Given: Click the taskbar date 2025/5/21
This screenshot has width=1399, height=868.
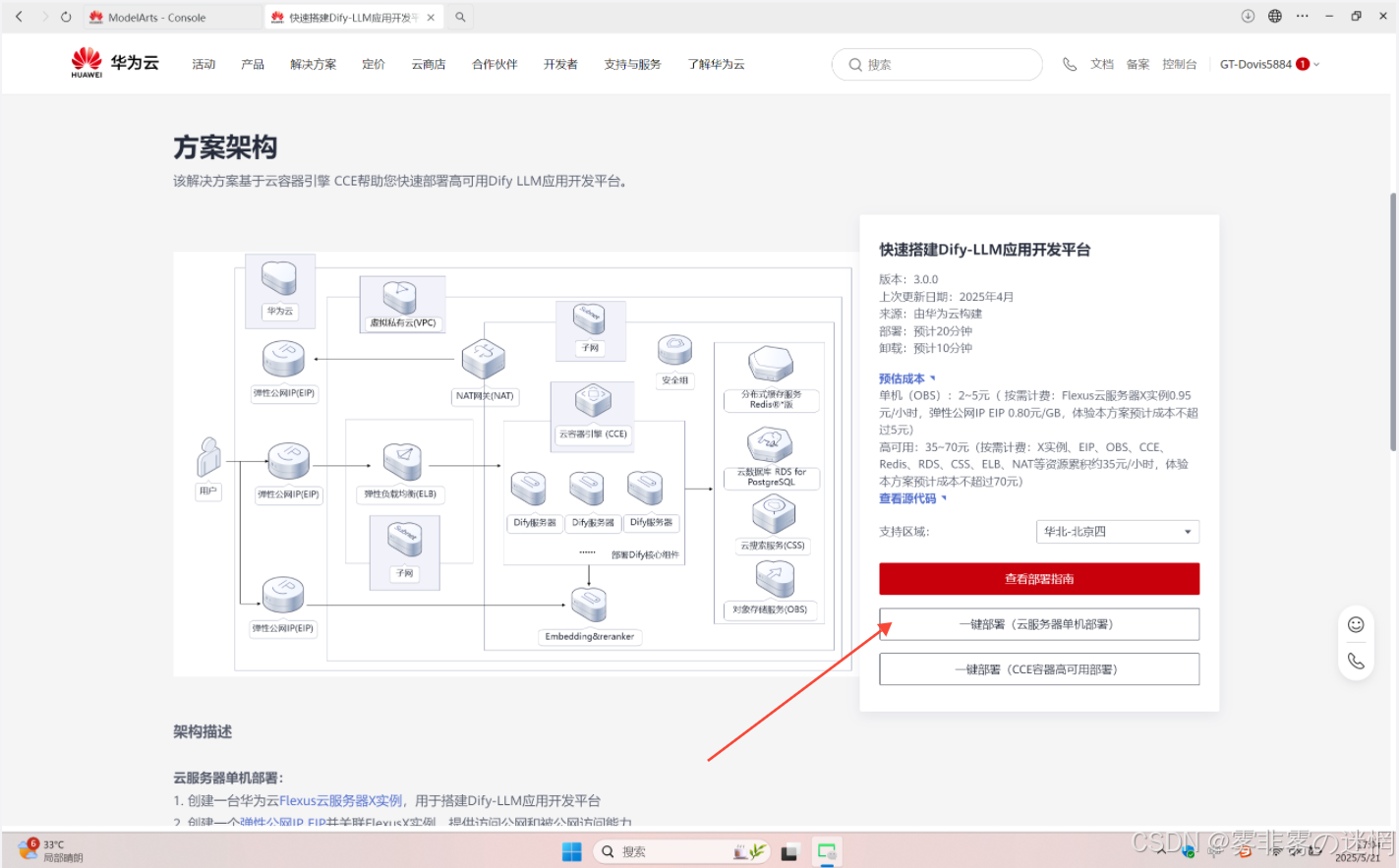Looking at the screenshot, I should 1358,858.
